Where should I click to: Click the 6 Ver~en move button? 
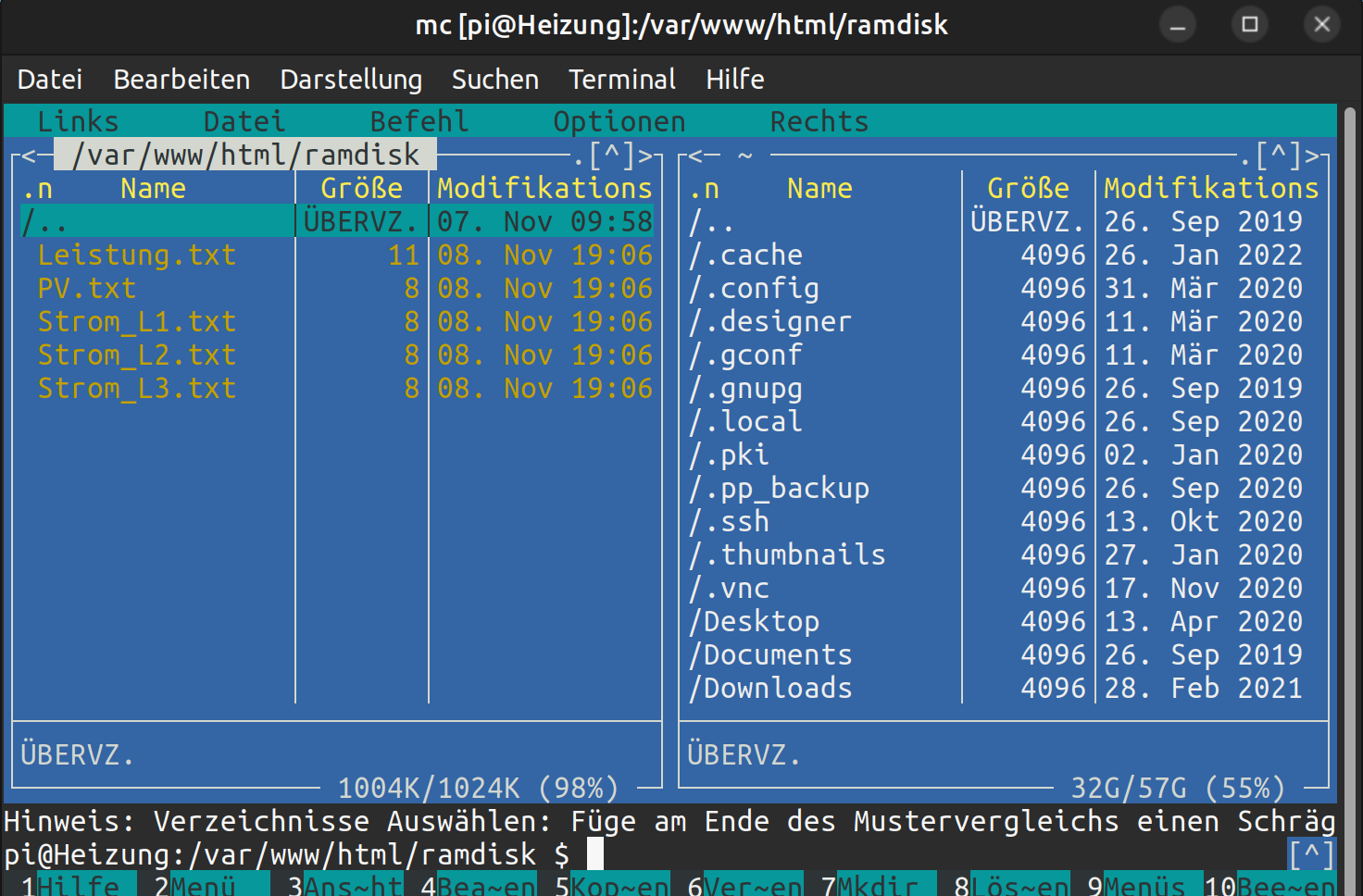click(x=745, y=885)
